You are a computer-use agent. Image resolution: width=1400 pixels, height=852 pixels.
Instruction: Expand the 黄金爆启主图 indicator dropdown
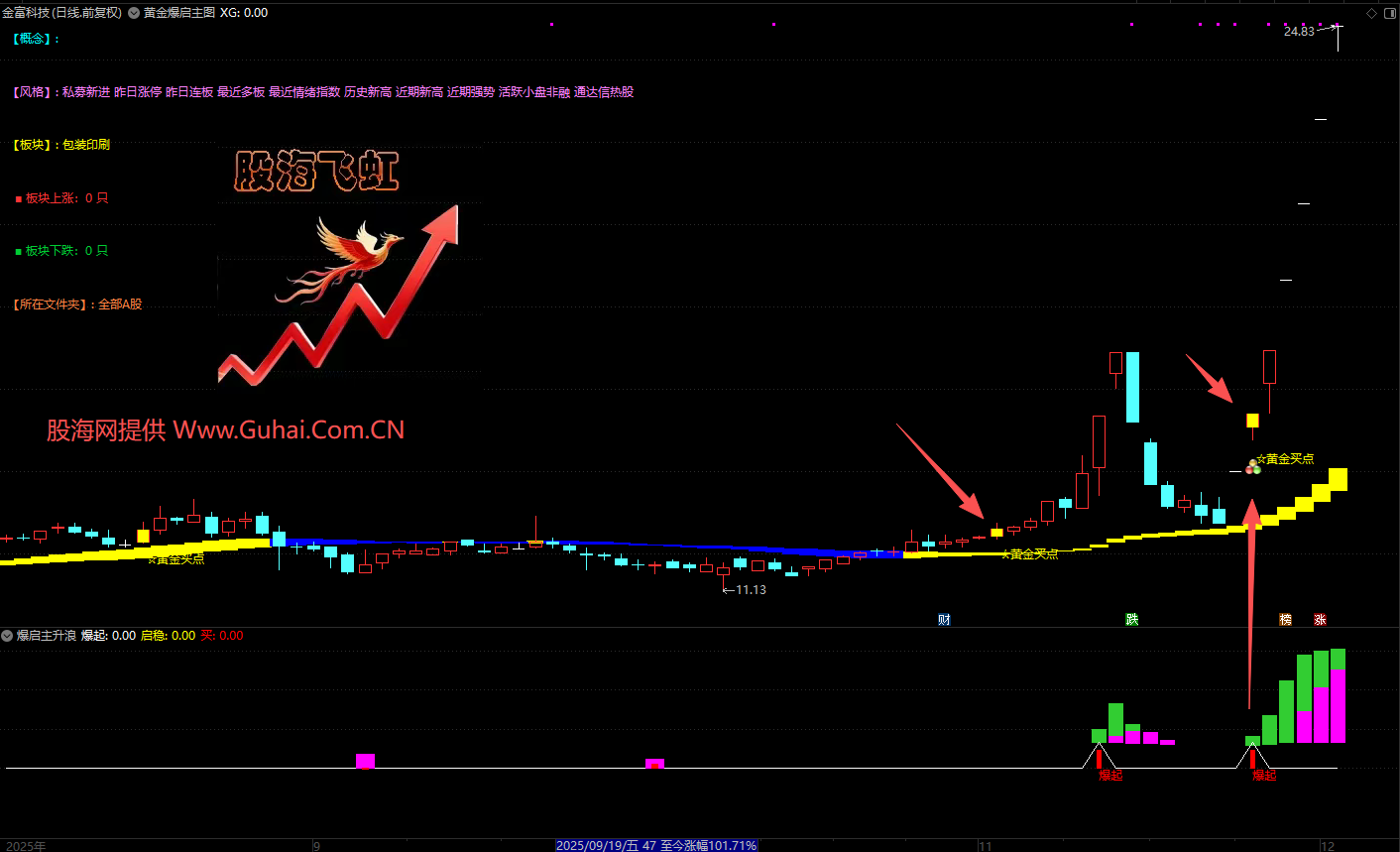coord(134,13)
